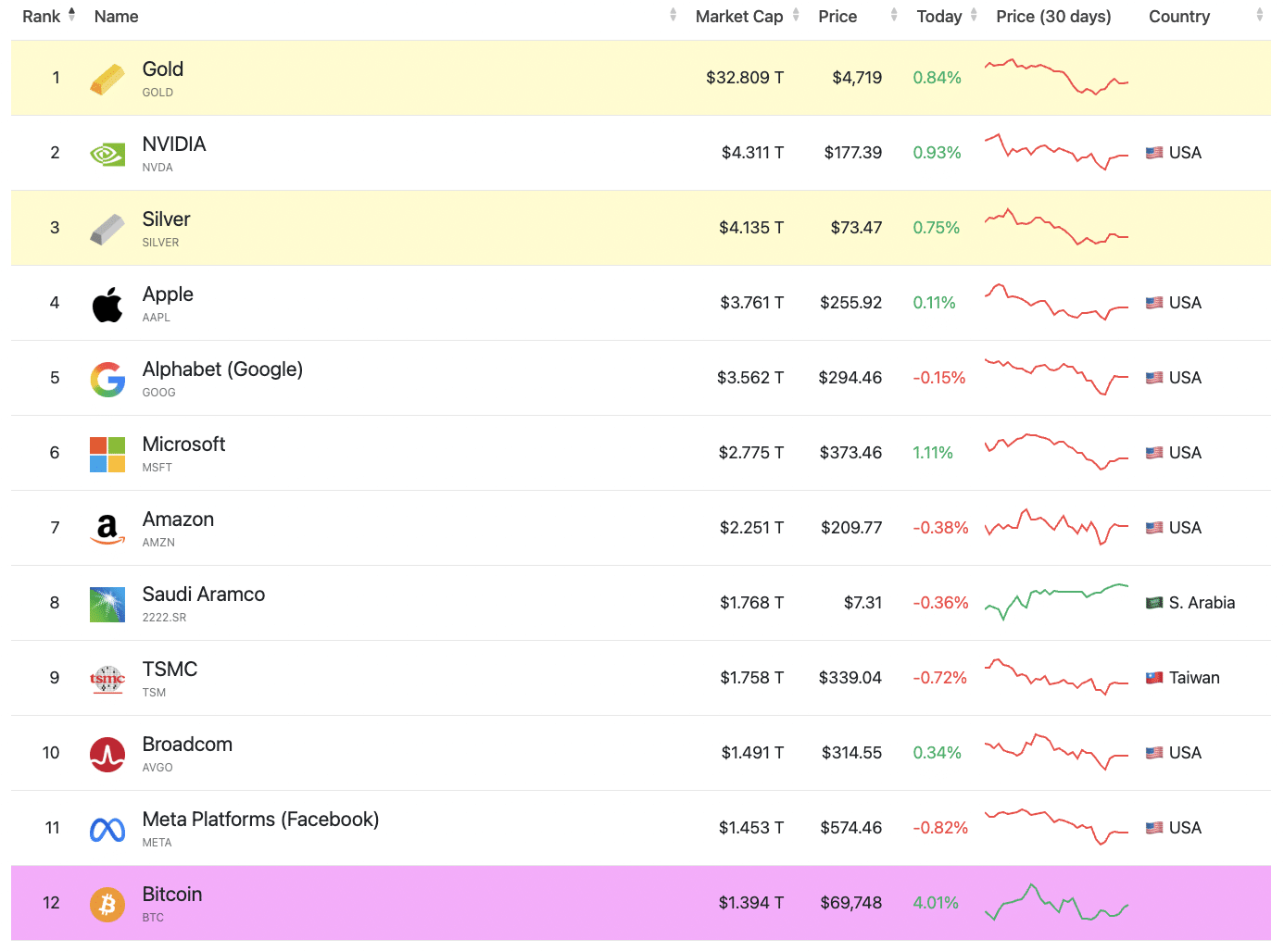Click the Microsoft four-square logo
Viewport: 1284px width, 952px height.
[107, 454]
